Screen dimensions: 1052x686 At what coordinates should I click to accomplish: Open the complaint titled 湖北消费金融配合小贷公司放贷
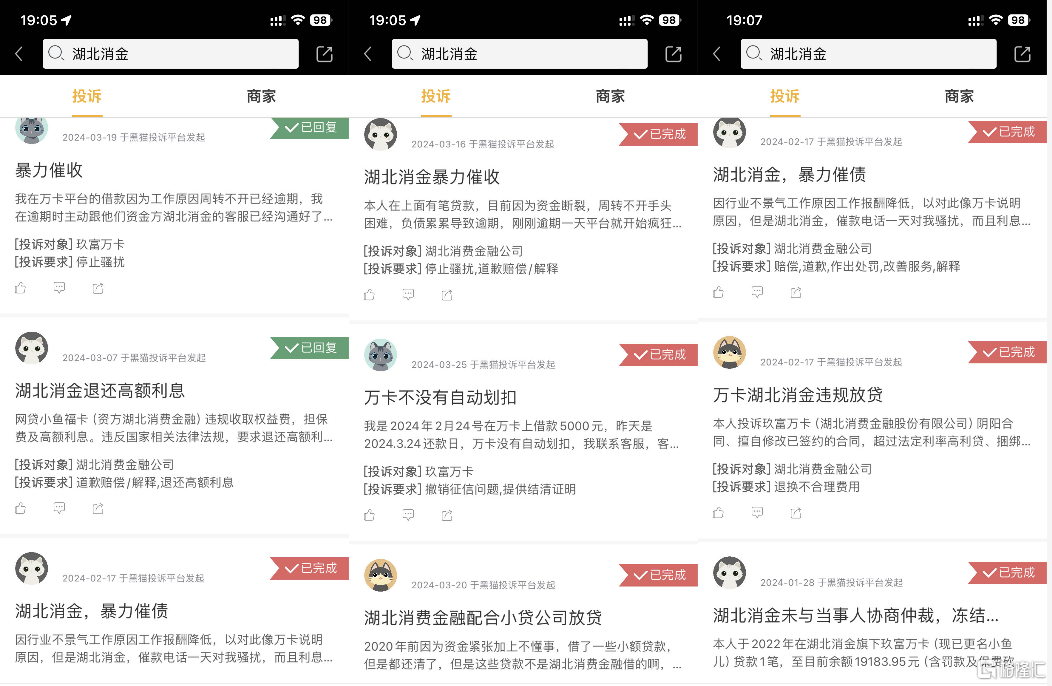pos(483,618)
